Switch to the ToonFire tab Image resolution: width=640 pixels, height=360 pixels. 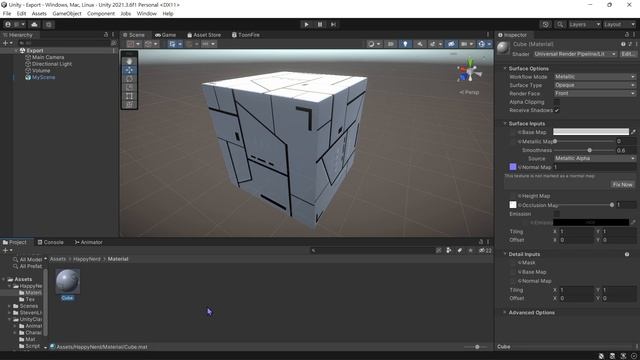246,35
